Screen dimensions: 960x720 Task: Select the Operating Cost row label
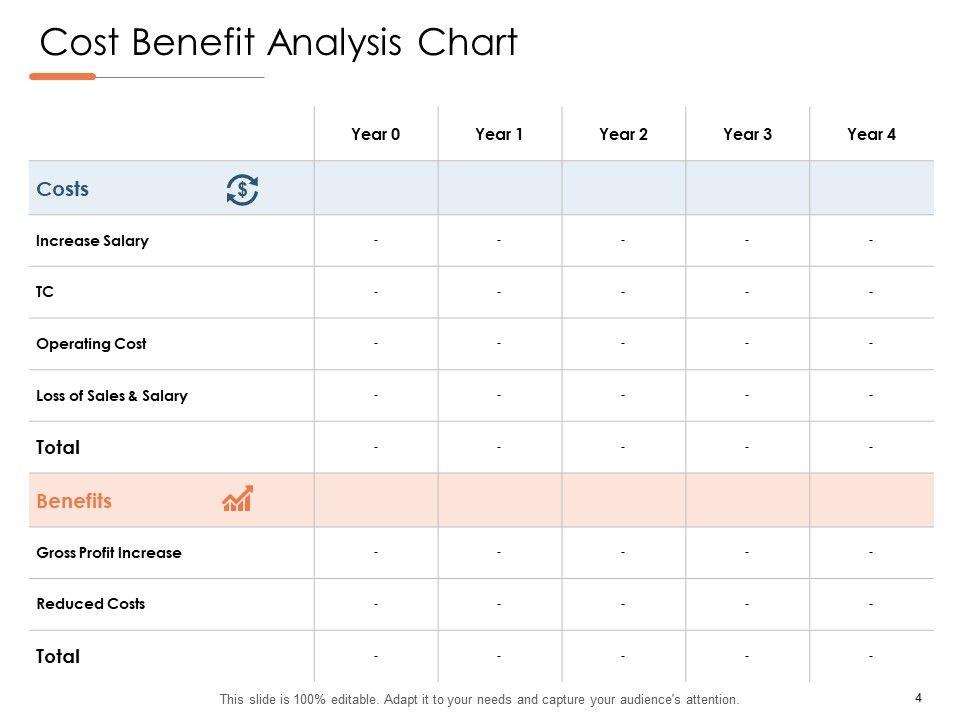point(91,344)
